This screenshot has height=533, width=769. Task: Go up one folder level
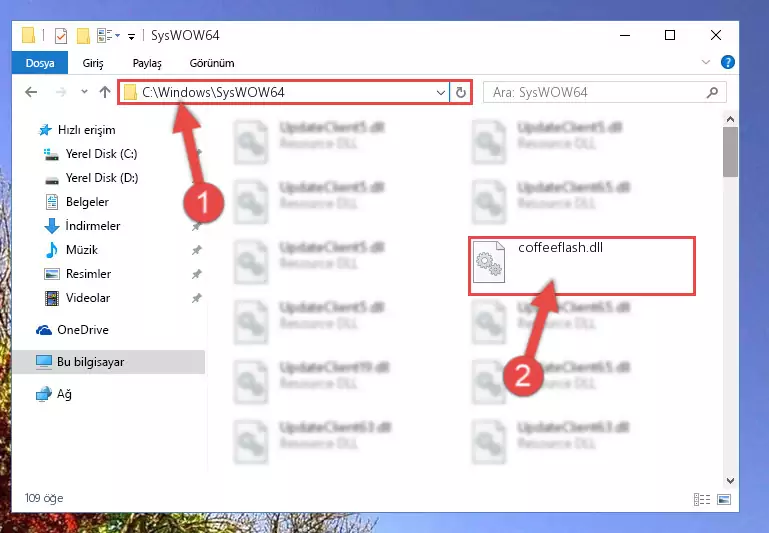click(x=104, y=92)
